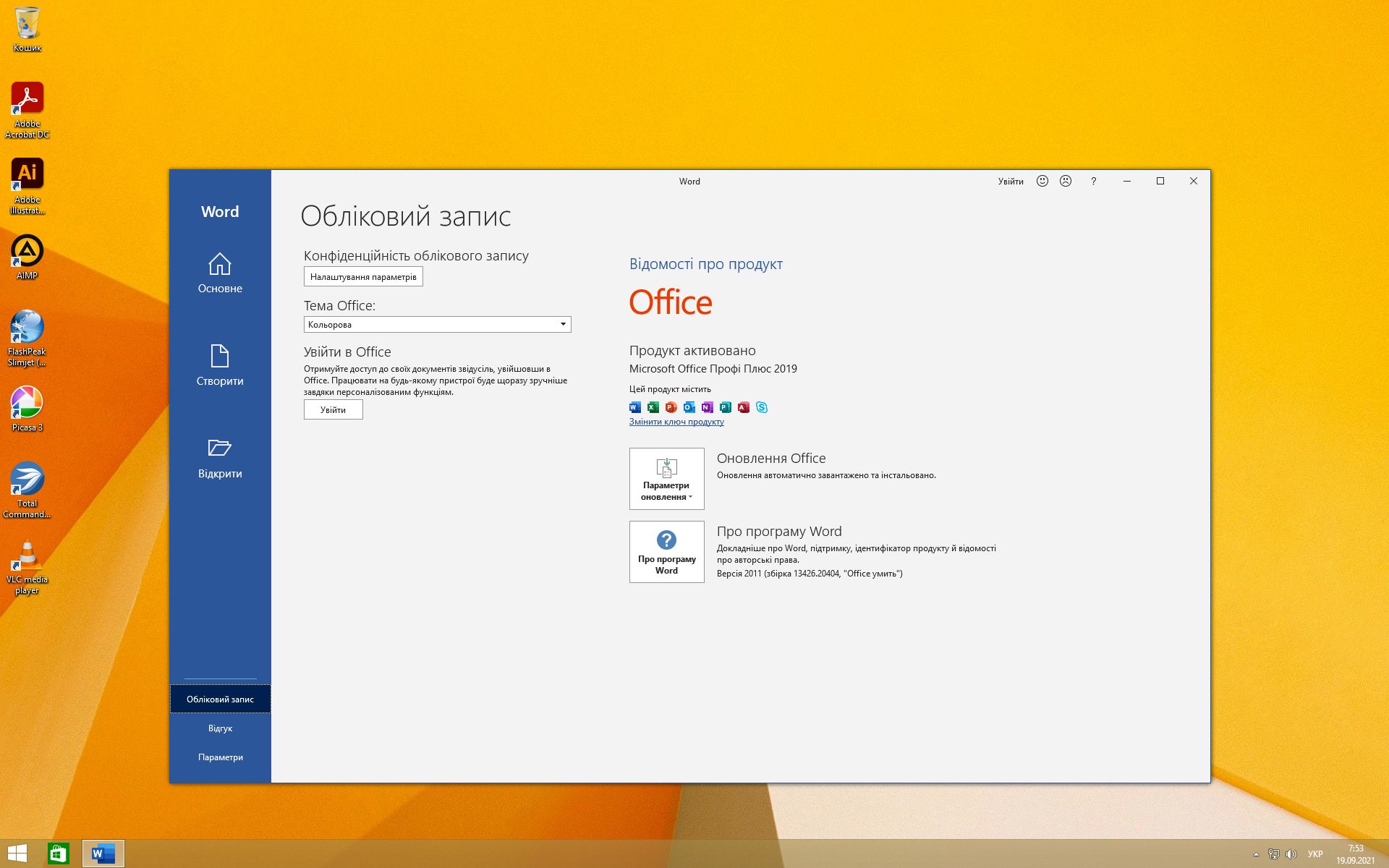Click the Відкрити folder icon
This screenshot has width=1389, height=868.
pyautogui.click(x=219, y=448)
